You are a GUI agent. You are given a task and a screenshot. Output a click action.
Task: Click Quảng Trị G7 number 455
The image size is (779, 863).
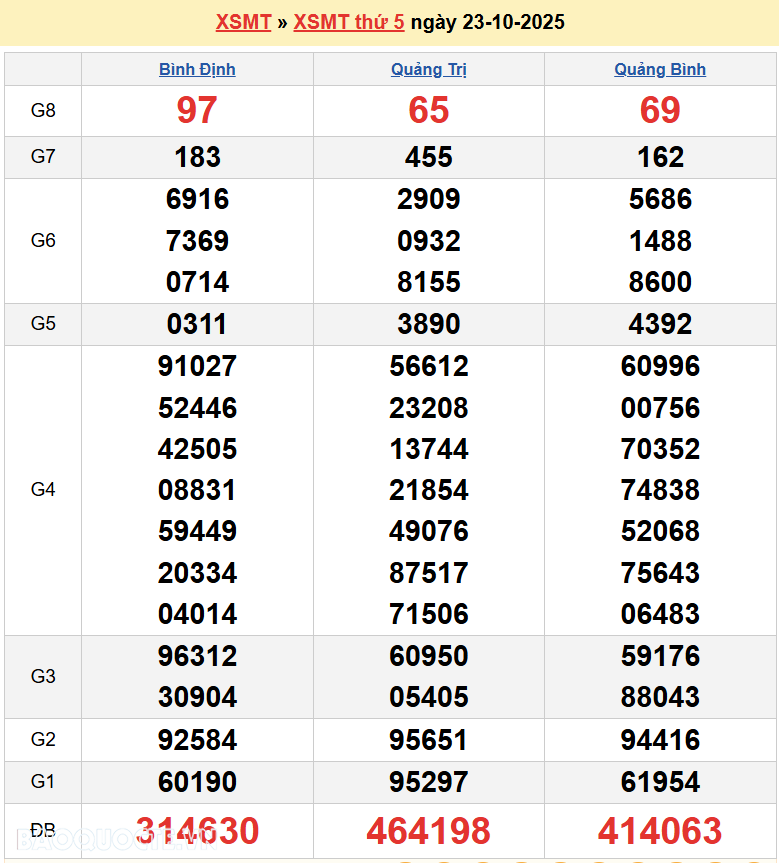pos(428,157)
